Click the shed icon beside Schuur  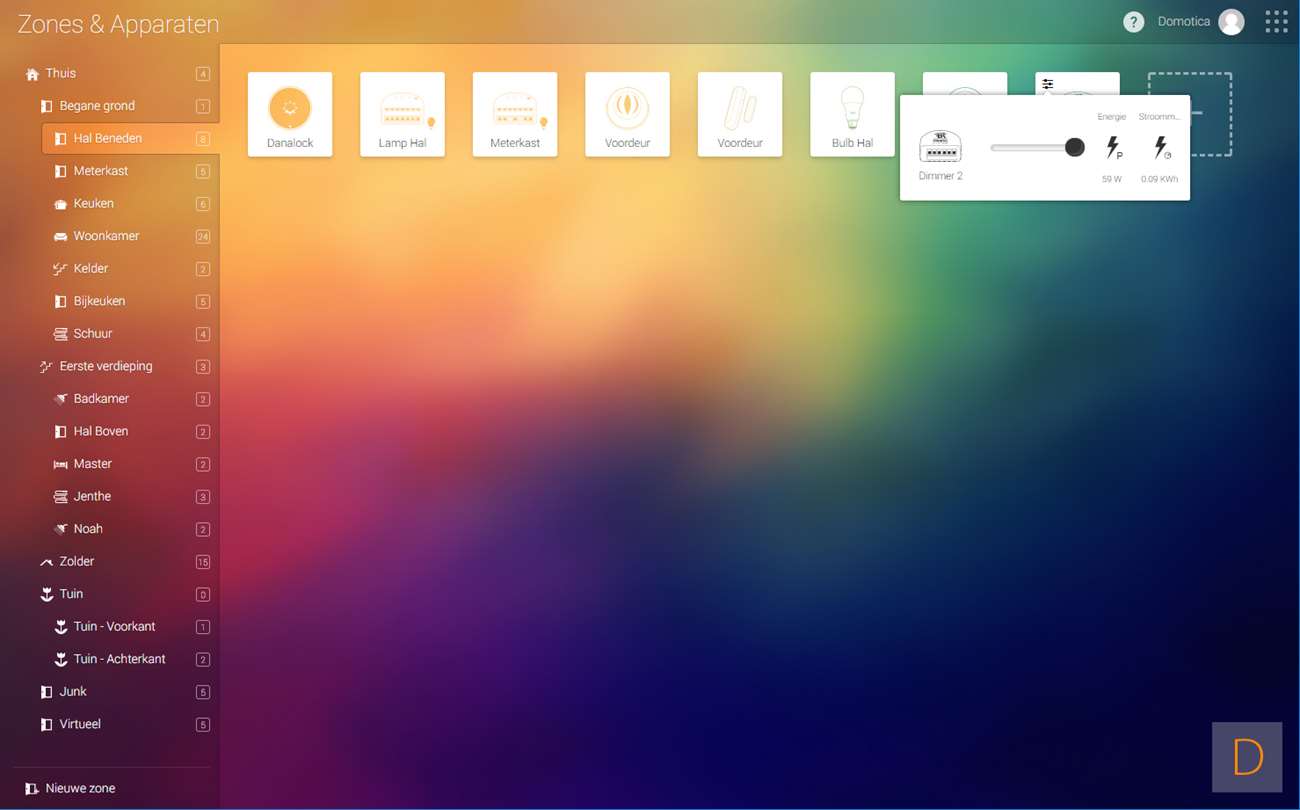[x=60, y=334]
